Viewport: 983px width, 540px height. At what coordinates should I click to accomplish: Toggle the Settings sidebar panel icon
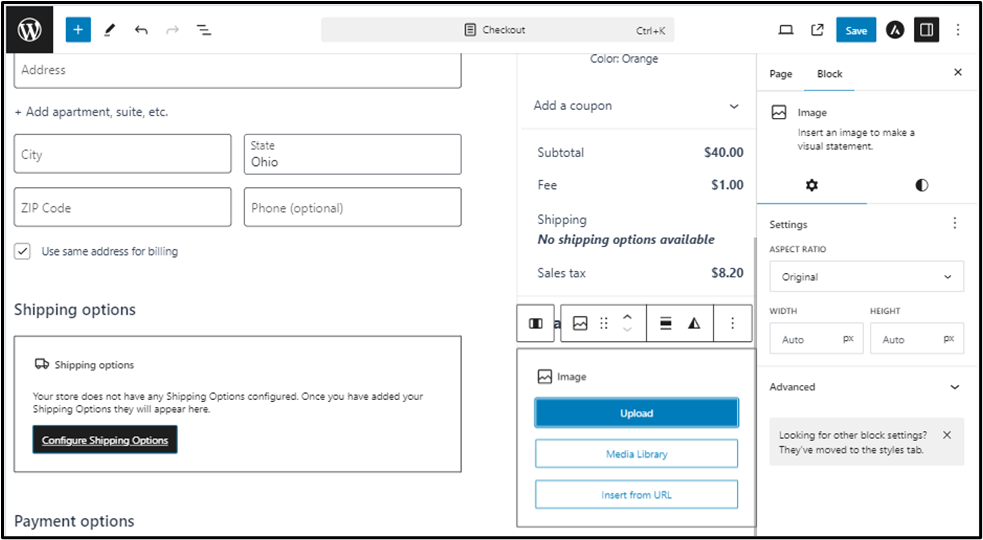926,30
